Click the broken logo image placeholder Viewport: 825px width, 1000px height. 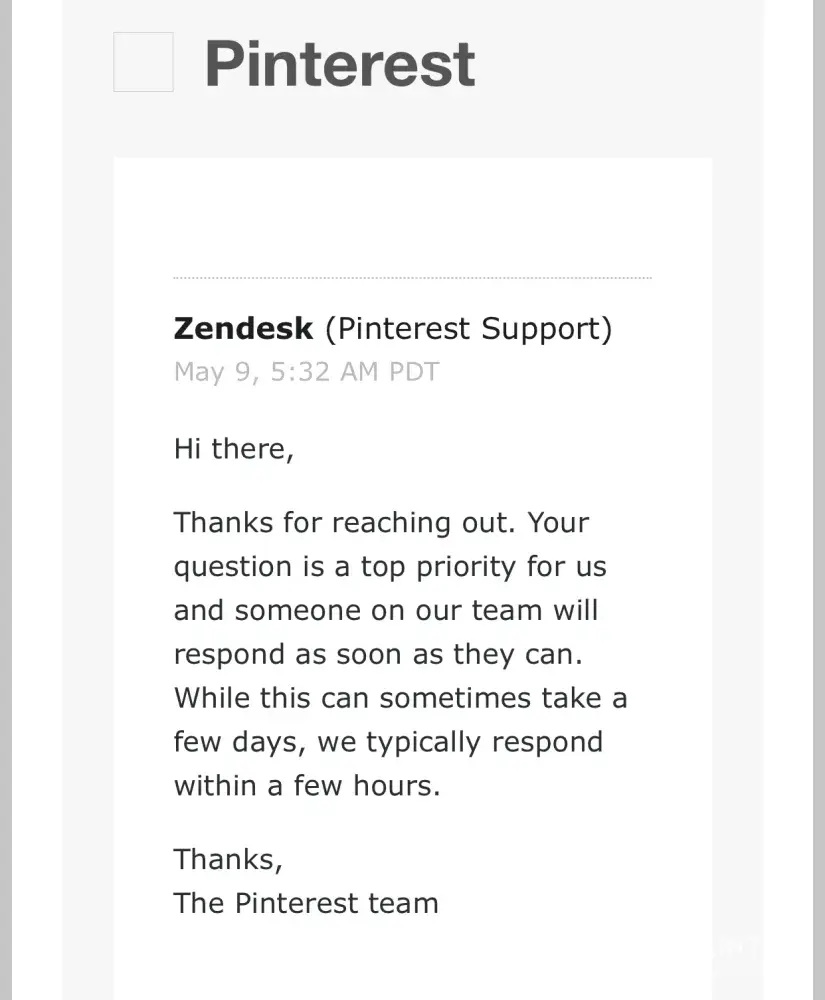coord(143,62)
